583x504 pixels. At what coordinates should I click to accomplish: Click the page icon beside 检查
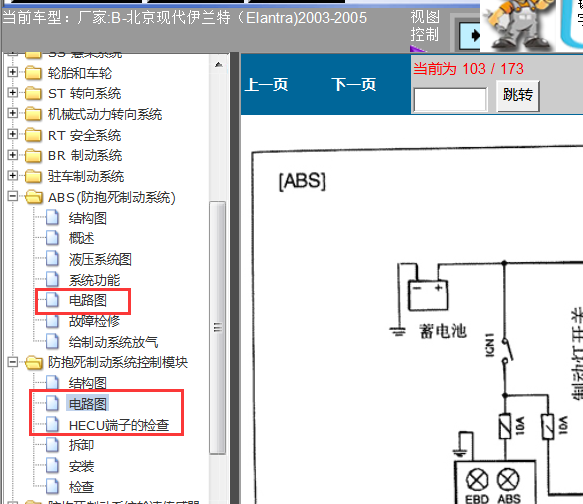(x=52, y=487)
